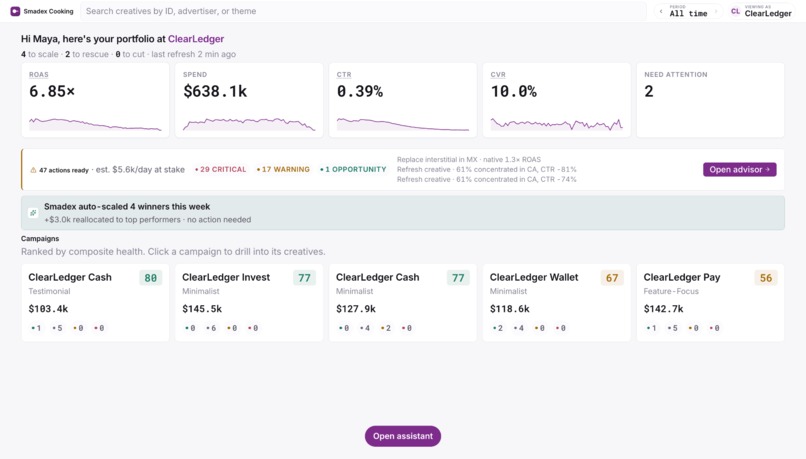This screenshot has width=806, height=459.
Task: Filter by 17 WARNING badge
Action: 283,170
